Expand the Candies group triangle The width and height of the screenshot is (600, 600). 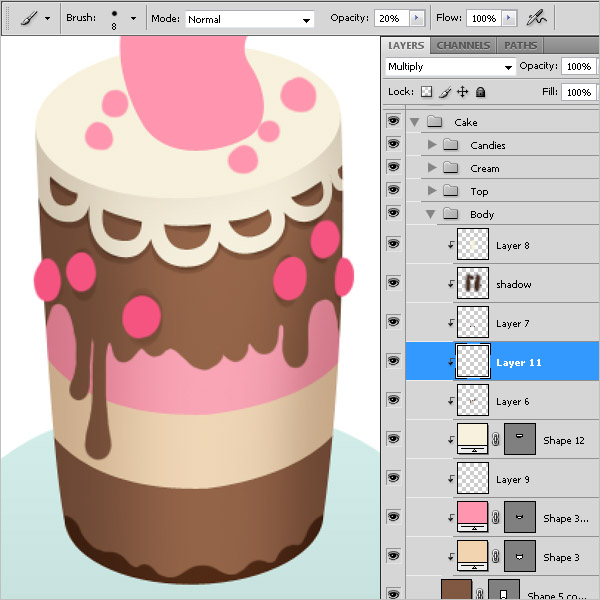point(432,145)
